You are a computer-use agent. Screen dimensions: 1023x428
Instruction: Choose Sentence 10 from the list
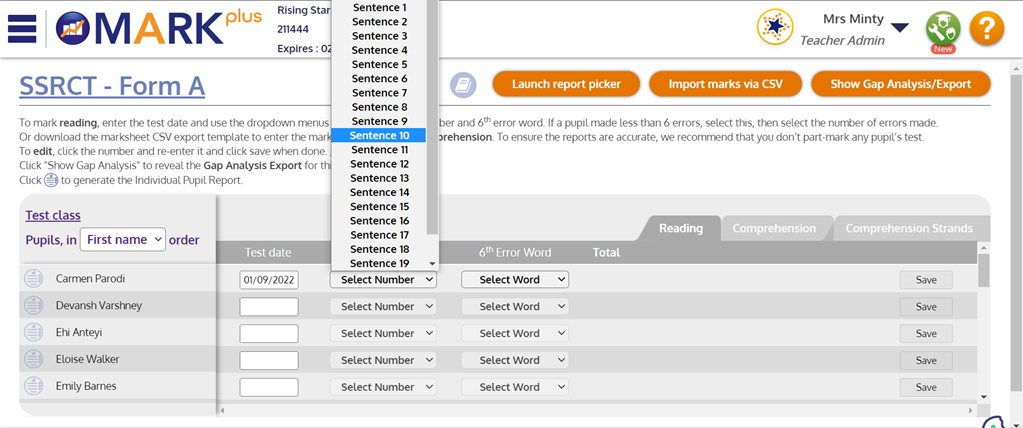click(379, 135)
